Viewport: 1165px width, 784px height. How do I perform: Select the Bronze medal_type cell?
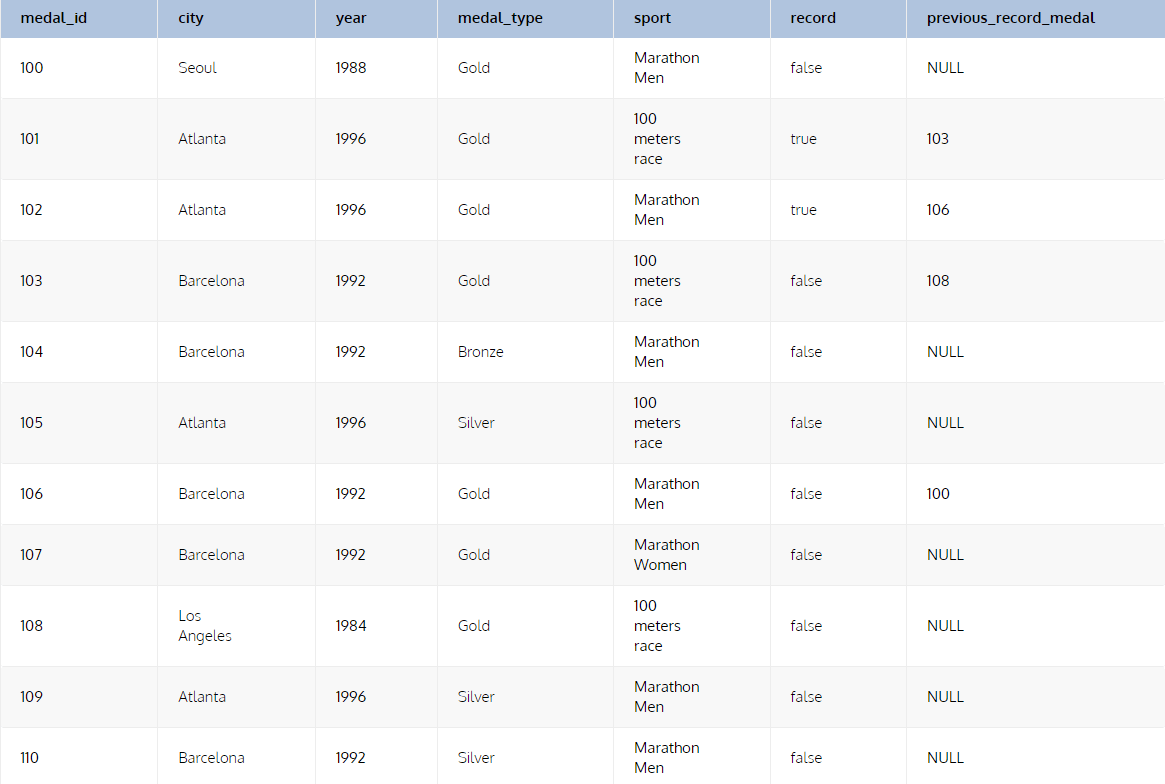point(481,352)
